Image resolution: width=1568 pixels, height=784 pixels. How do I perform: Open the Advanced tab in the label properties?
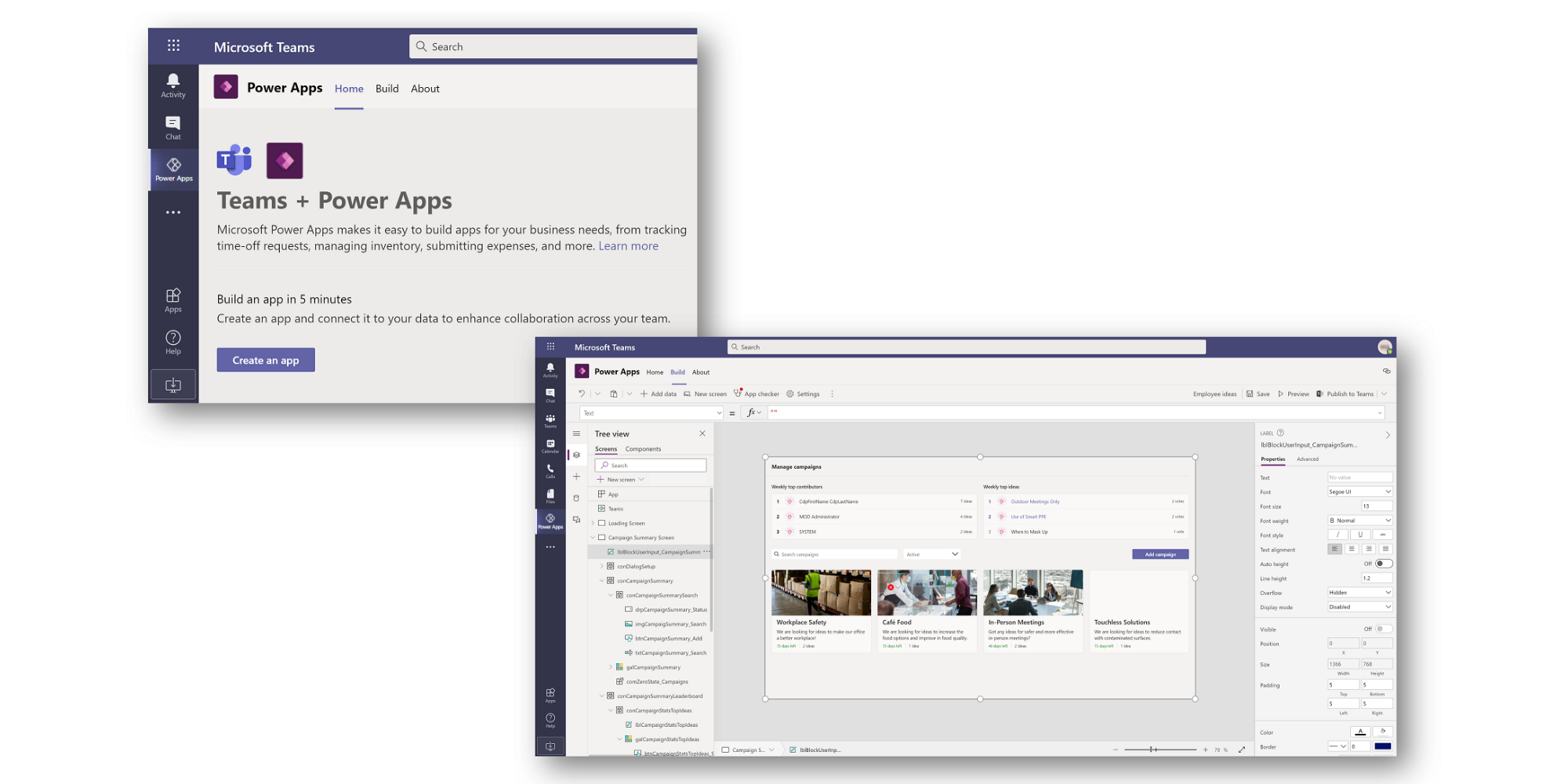(1307, 458)
